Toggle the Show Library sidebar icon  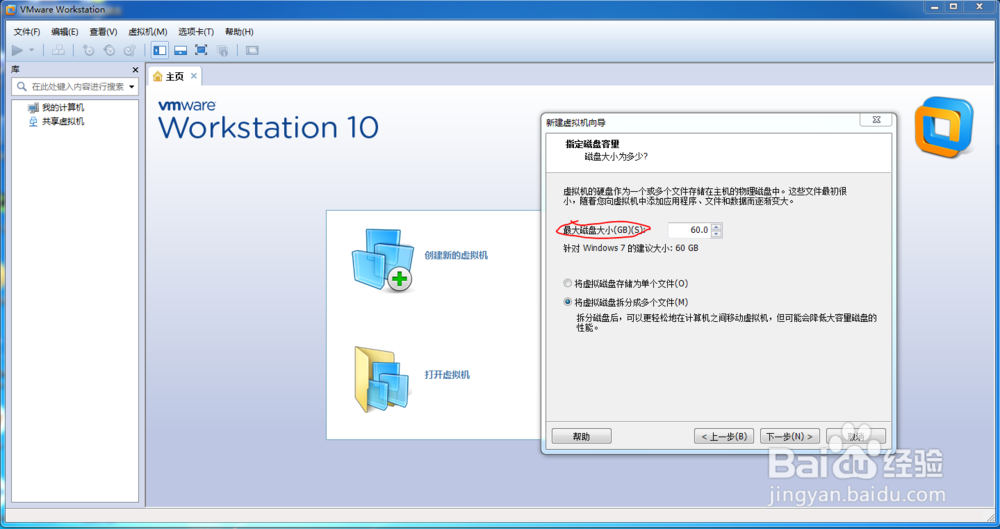(159, 50)
